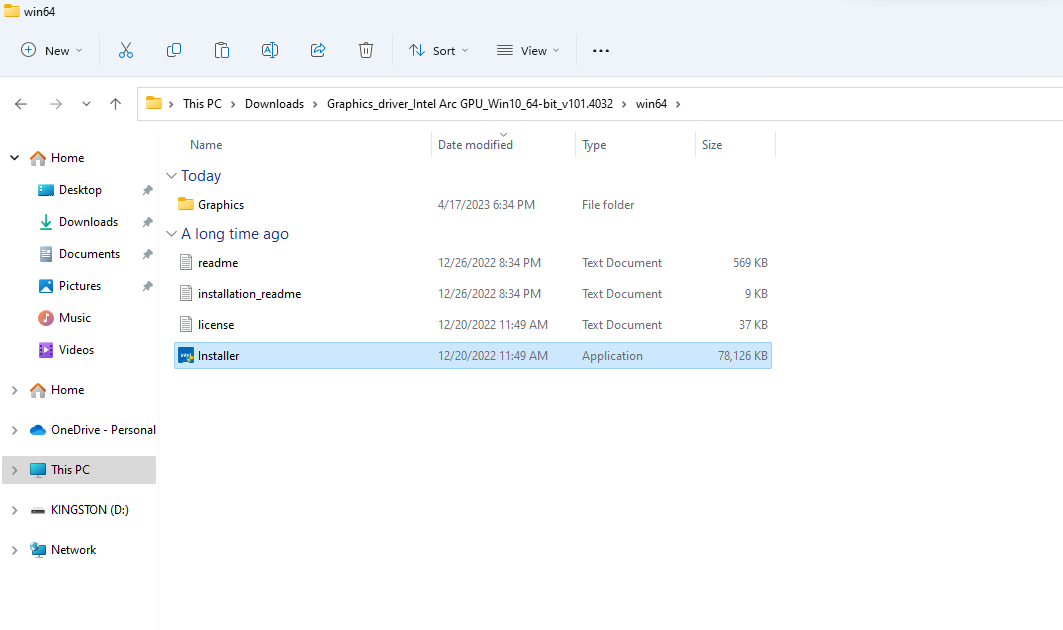1063x630 pixels.
Task: Click the Cut scissors icon
Action: click(125, 50)
